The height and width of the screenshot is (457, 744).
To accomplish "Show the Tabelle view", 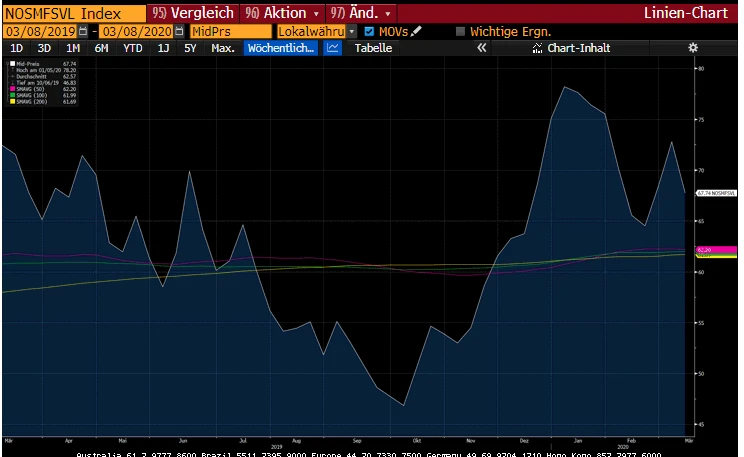I will pyautogui.click(x=373, y=48).
